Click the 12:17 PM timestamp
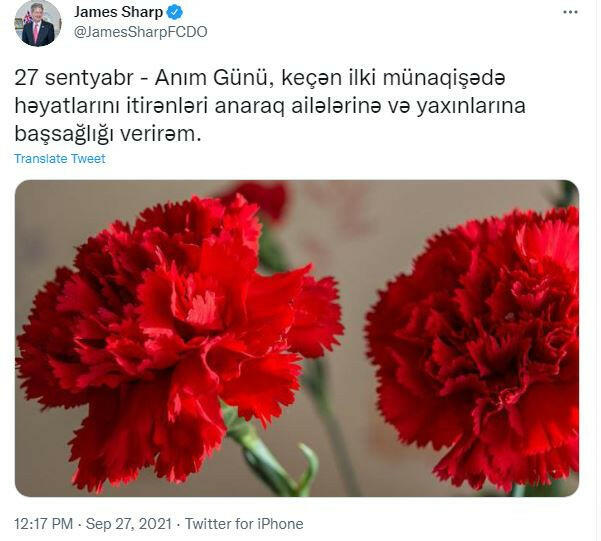The width and height of the screenshot is (601, 541). click(x=43, y=524)
